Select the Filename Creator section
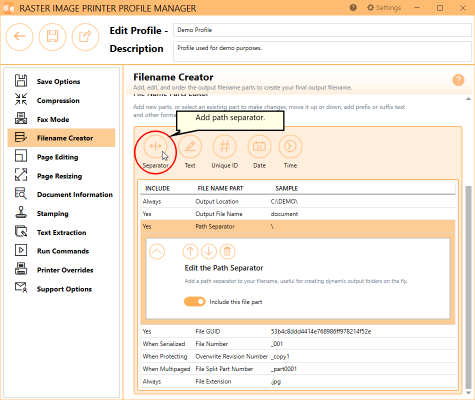Image resolution: width=475 pixels, height=400 pixels. [61, 138]
